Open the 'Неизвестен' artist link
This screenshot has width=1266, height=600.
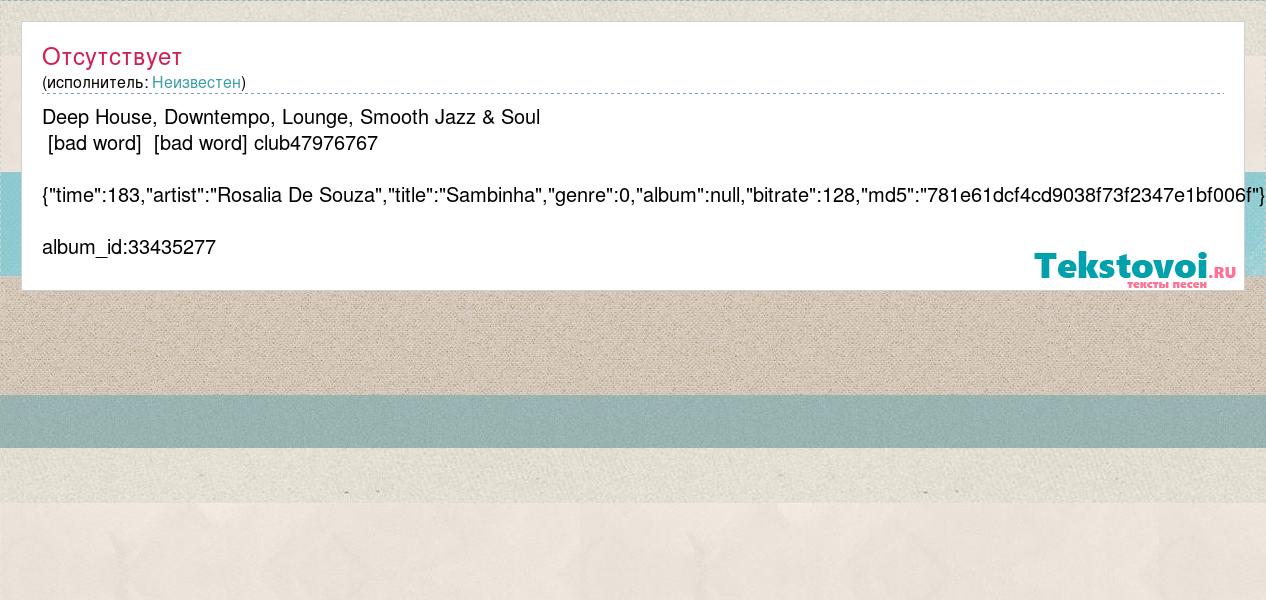point(196,82)
